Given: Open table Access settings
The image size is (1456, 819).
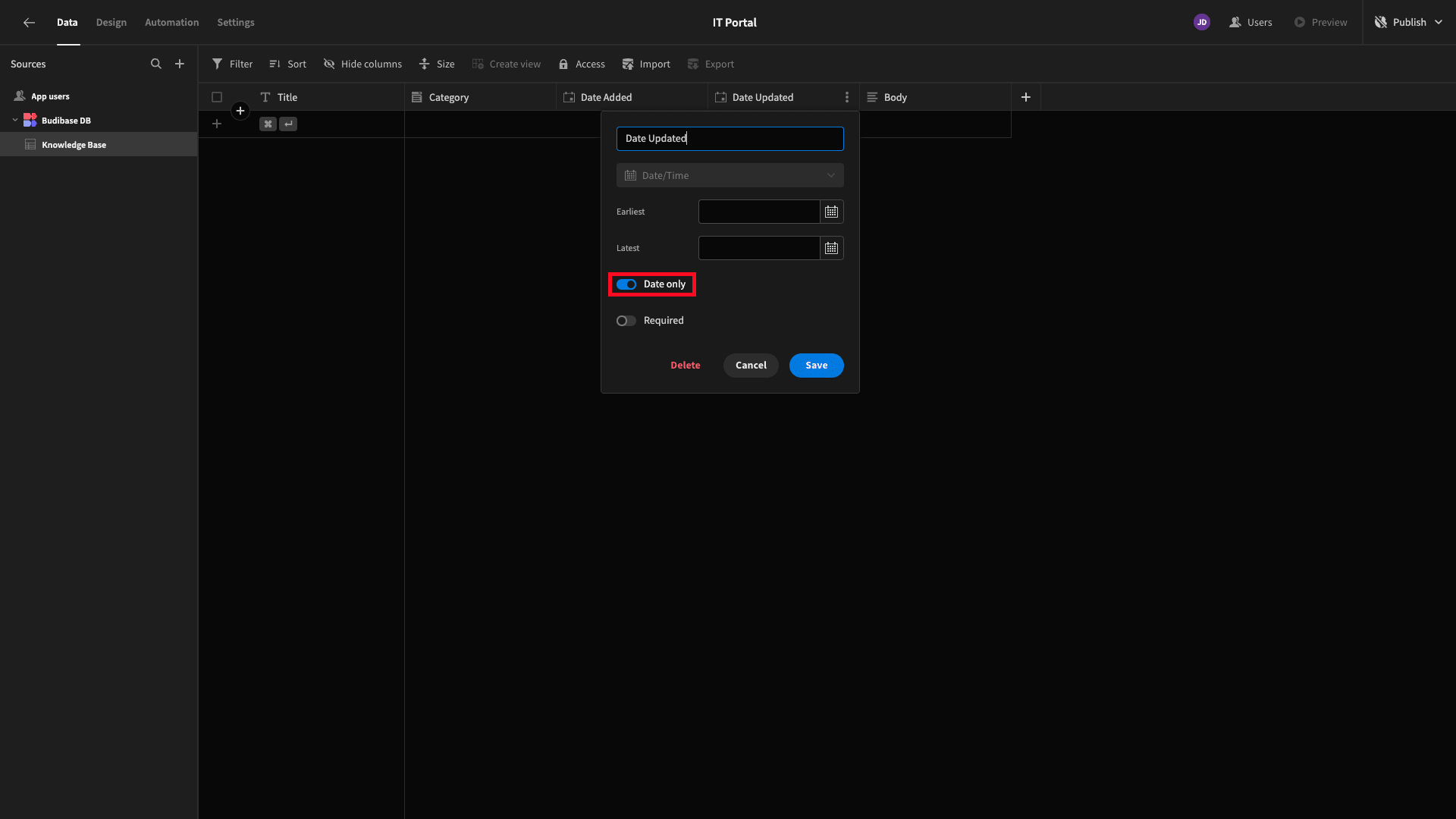Looking at the screenshot, I should click(x=582, y=64).
